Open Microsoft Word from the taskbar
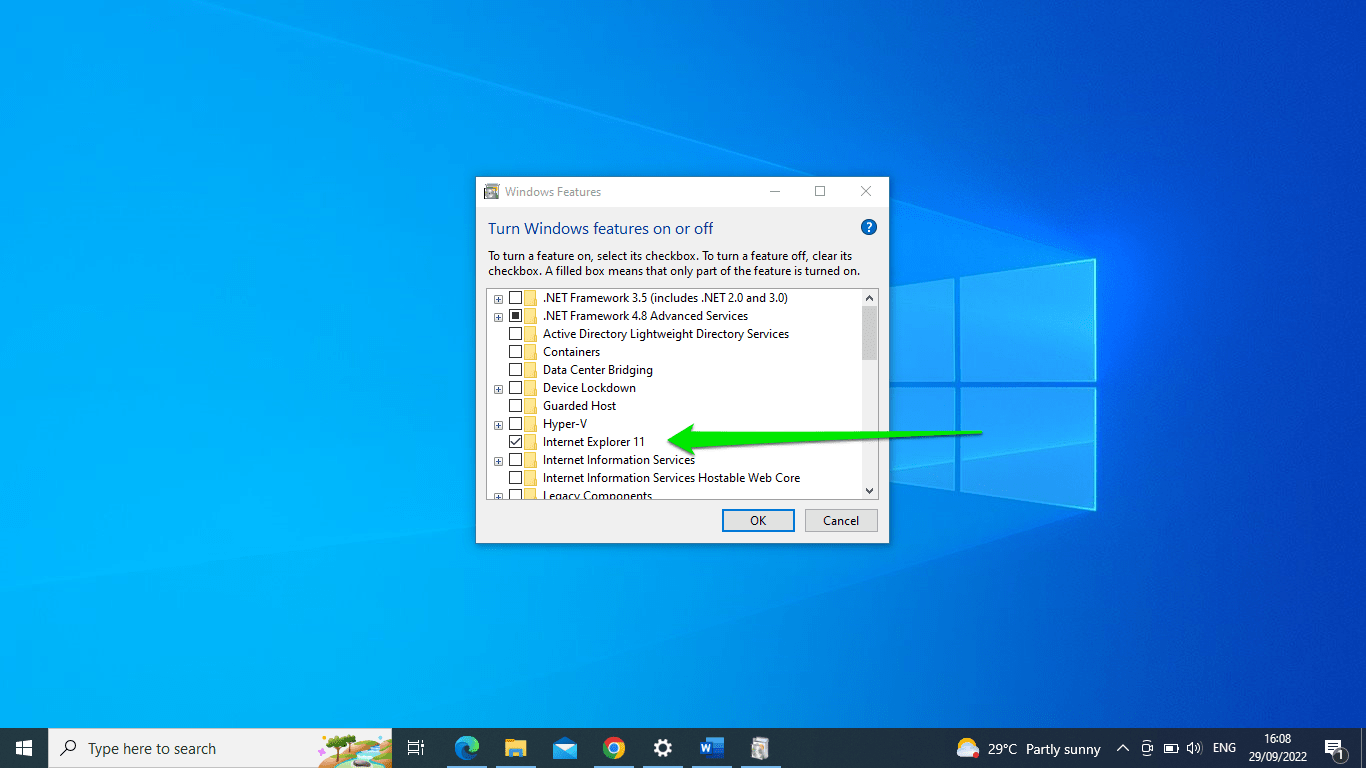The height and width of the screenshot is (768, 1366). (711, 748)
